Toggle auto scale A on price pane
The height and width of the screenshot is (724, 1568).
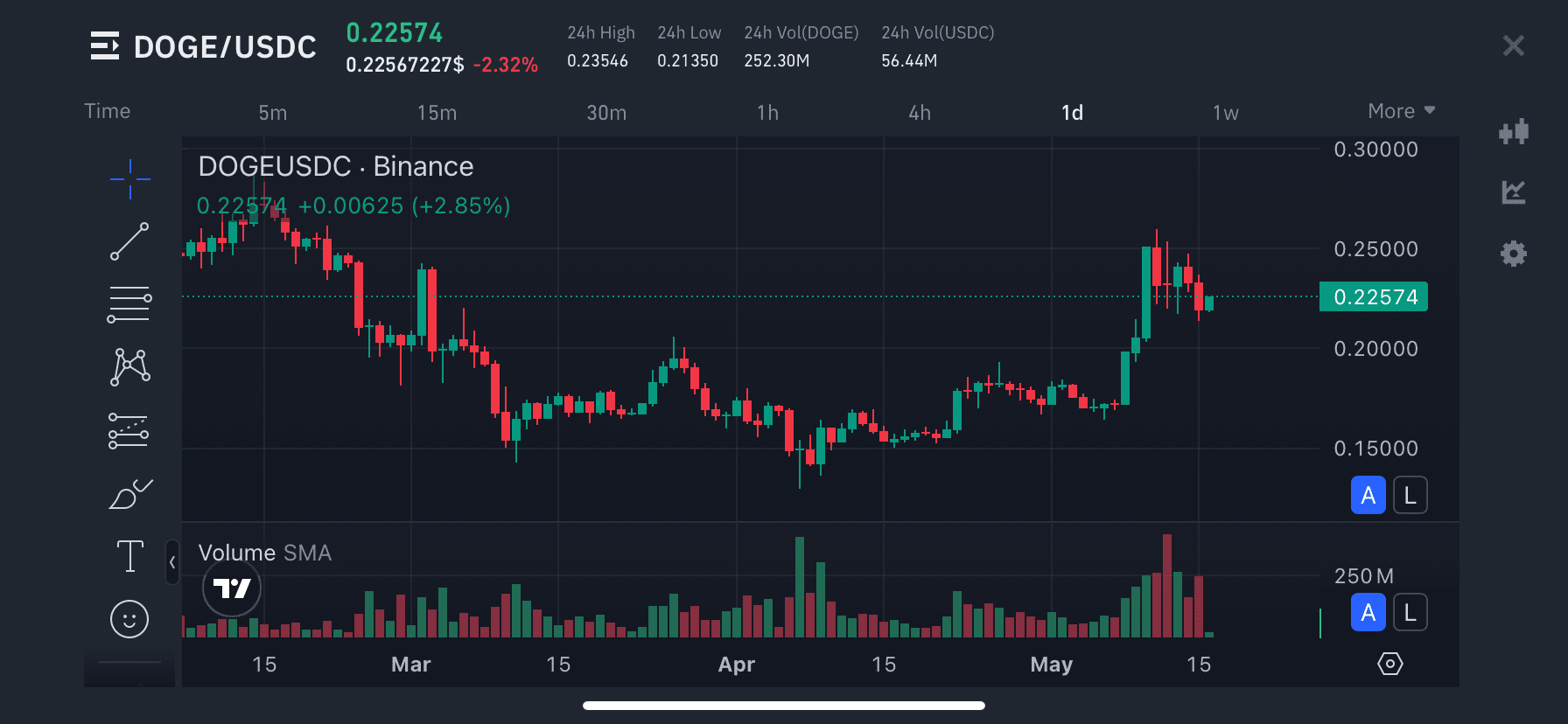1368,495
